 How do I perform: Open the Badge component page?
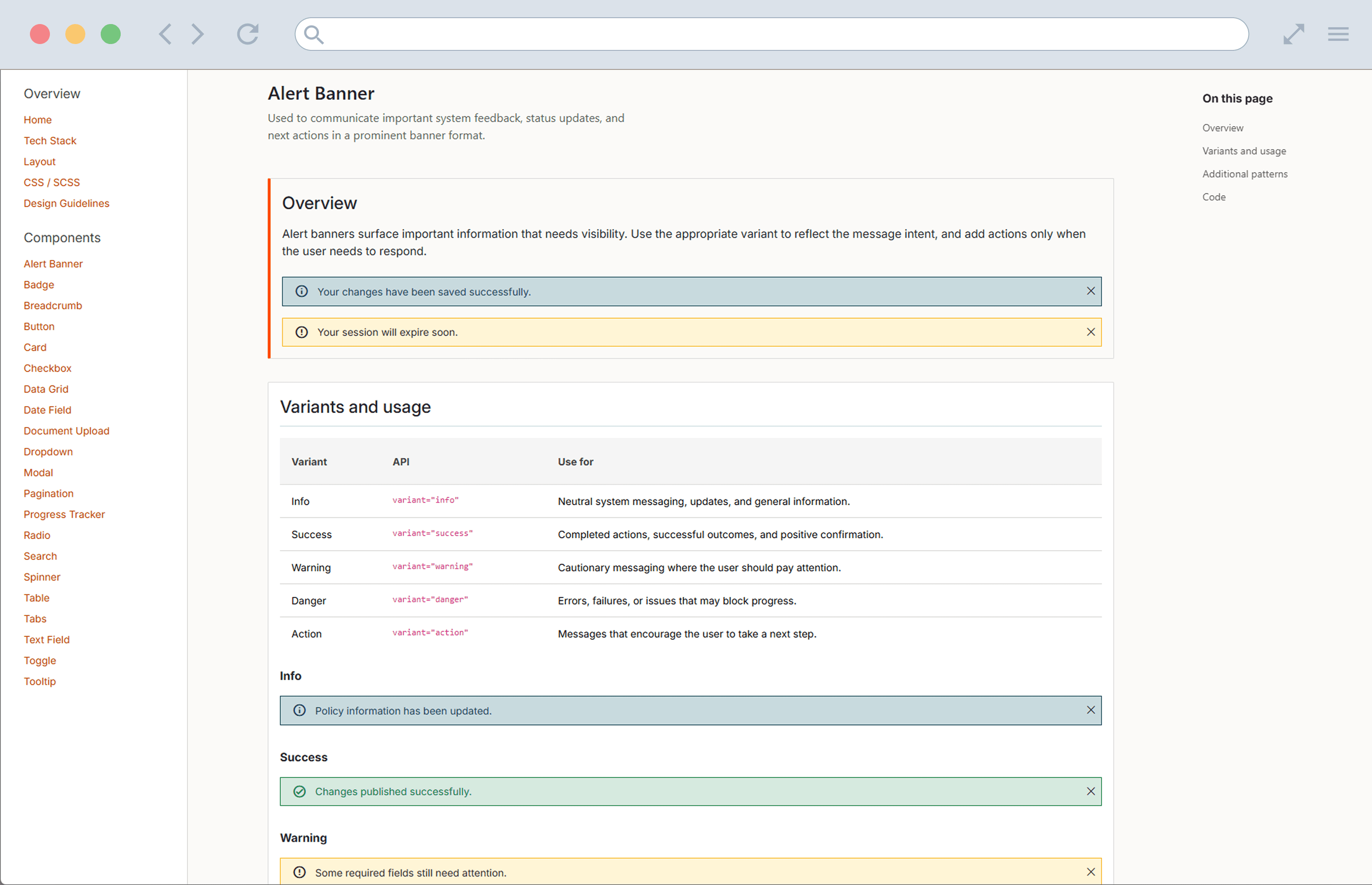pos(39,285)
